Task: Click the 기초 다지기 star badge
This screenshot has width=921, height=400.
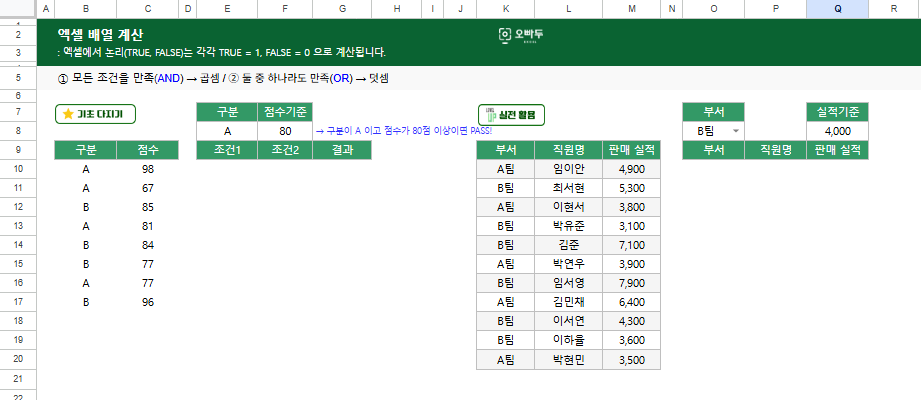Action: 95,114
